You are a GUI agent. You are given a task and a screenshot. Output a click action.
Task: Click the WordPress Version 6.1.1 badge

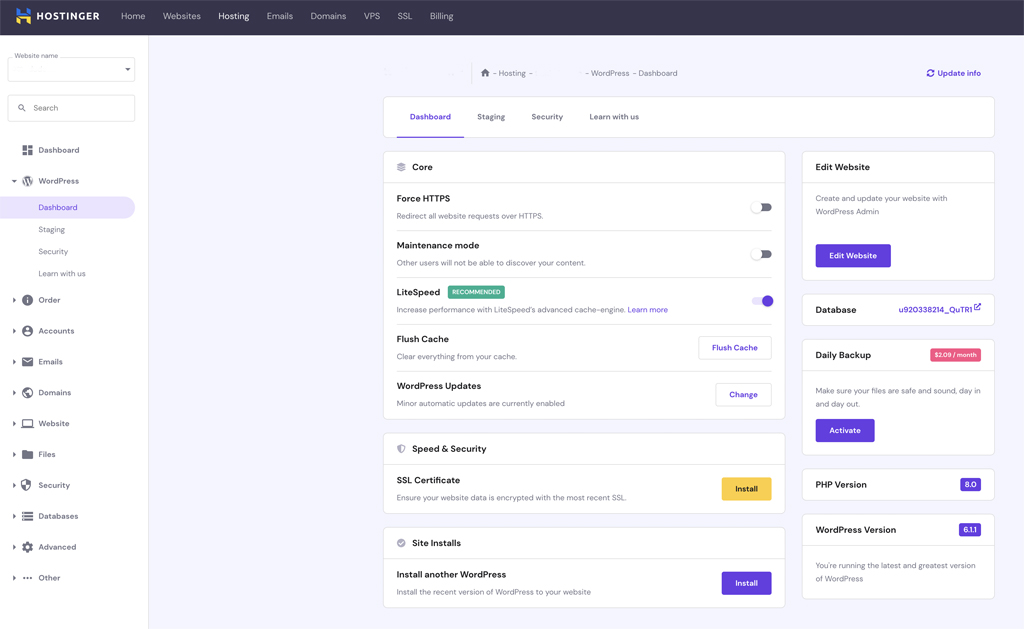tap(970, 530)
